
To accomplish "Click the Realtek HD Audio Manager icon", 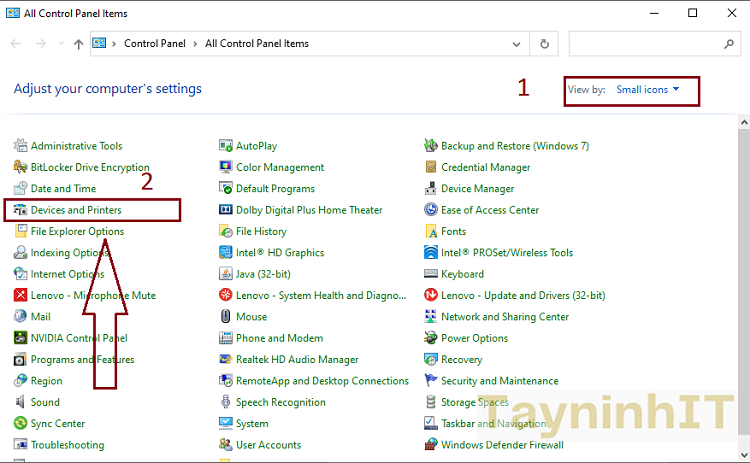I will [226, 360].
